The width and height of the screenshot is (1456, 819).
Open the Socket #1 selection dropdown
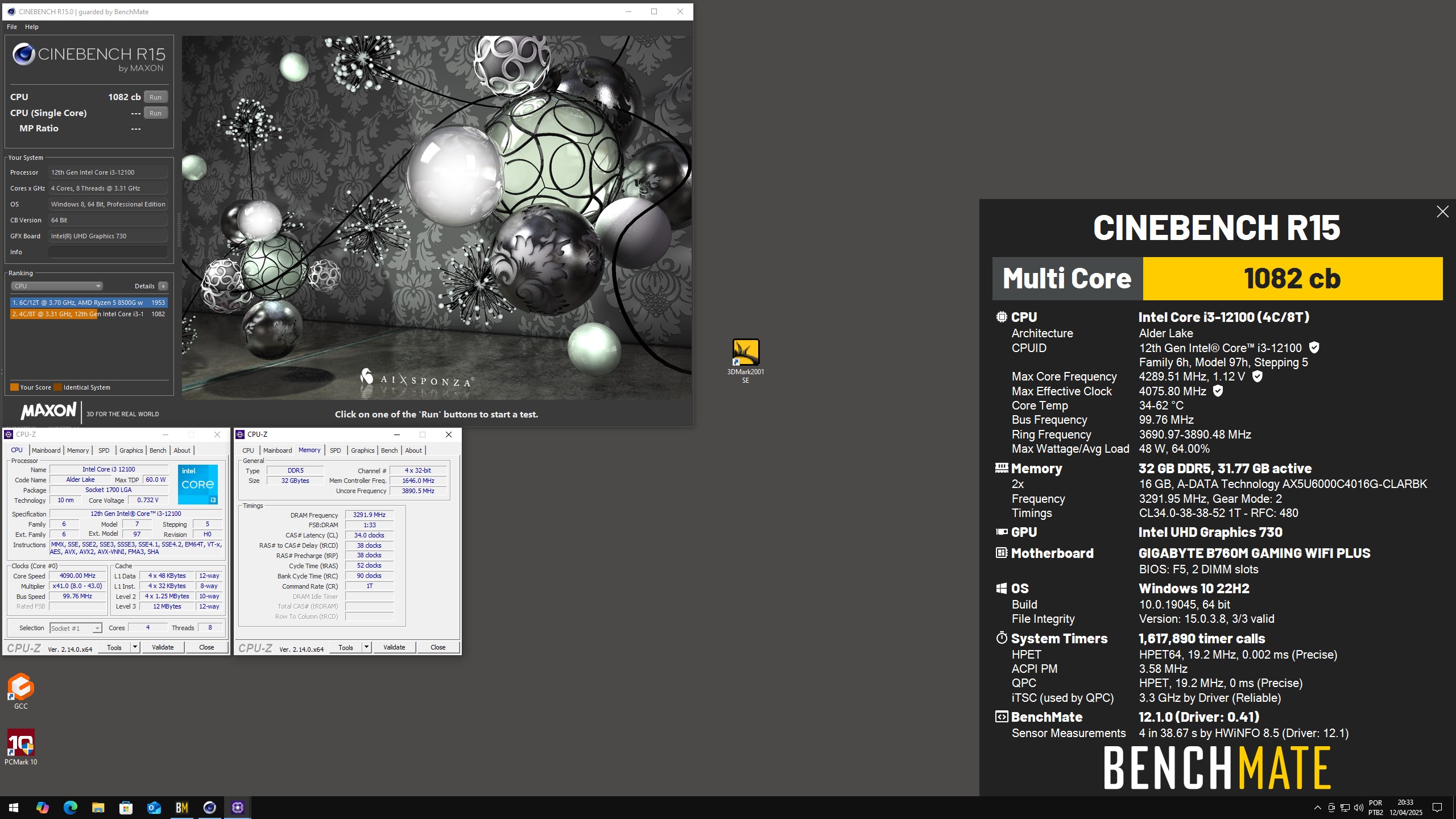(x=76, y=628)
